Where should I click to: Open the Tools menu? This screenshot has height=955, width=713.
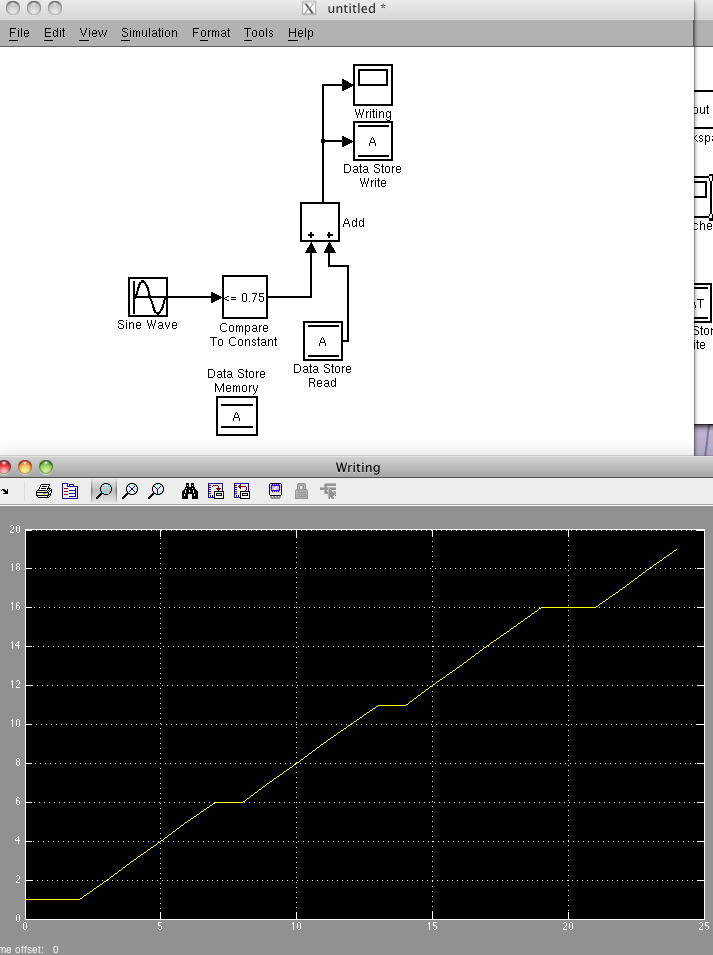pyautogui.click(x=258, y=33)
